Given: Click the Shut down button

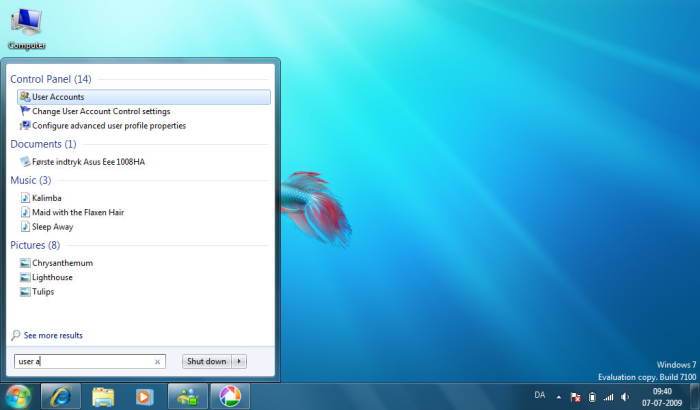Looking at the screenshot, I should point(207,361).
